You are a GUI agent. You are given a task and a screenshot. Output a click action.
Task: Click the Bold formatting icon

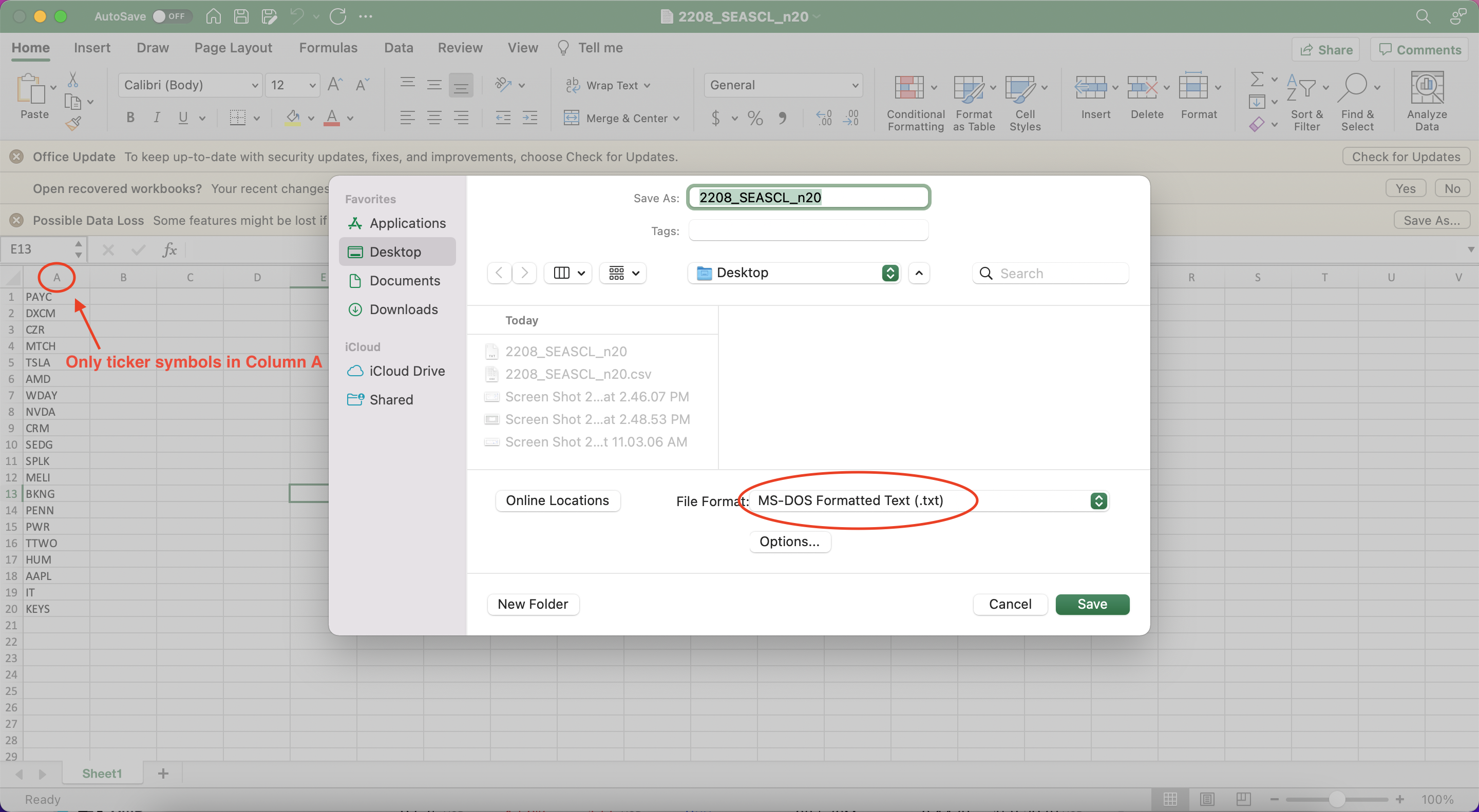(x=130, y=118)
